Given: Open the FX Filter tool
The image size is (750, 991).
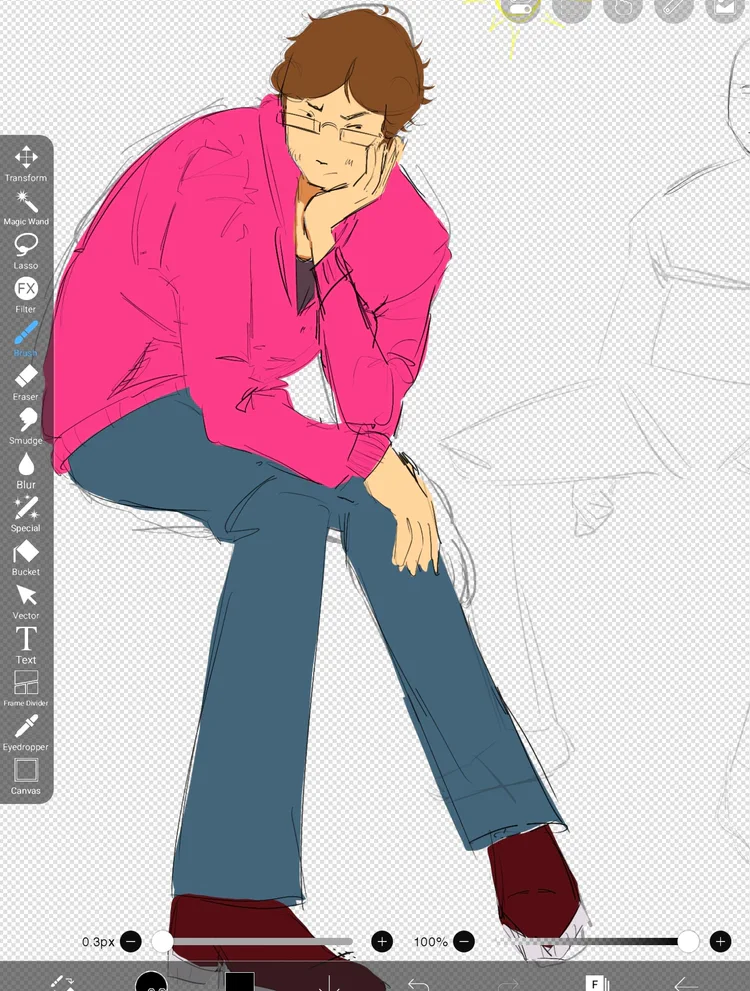Looking at the screenshot, I should pyautogui.click(x=26, y=295).
